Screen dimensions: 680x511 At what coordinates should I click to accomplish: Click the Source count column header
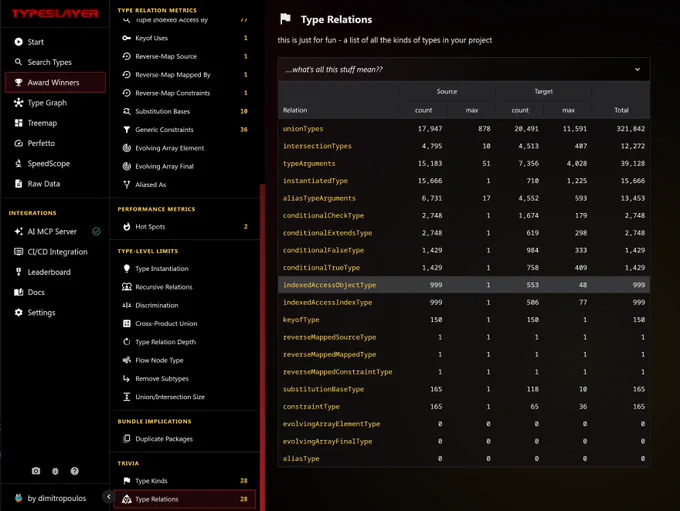(x=423, y=110)
